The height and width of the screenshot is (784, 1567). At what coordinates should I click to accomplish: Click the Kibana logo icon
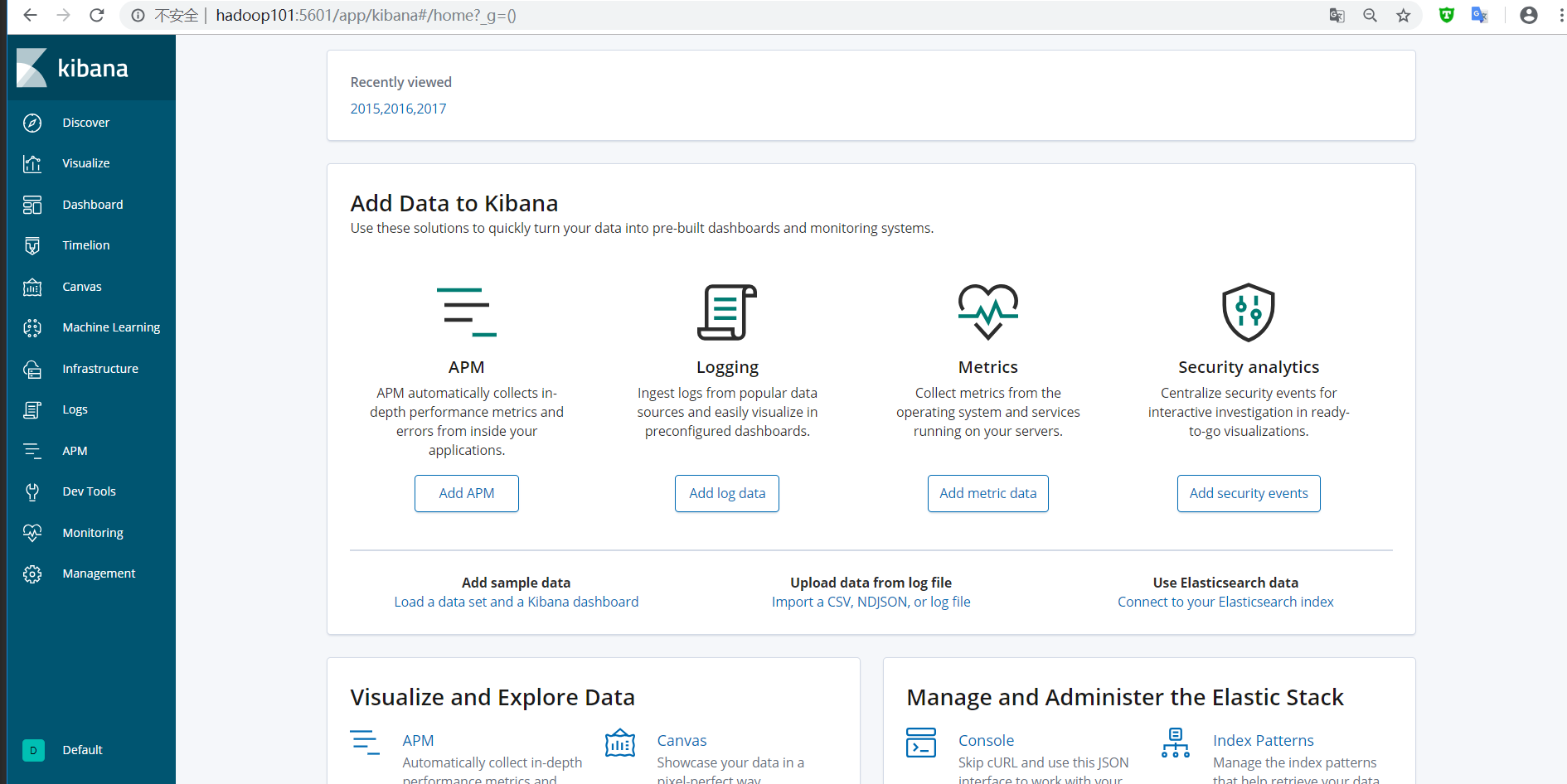pos(32,68)
